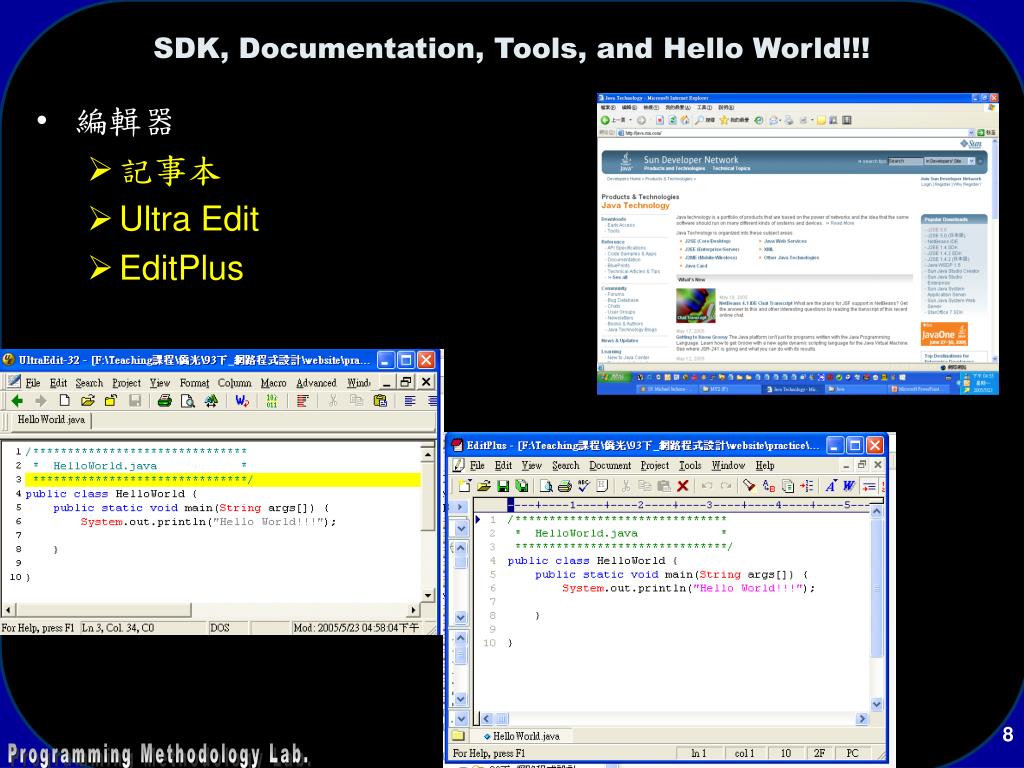Image resolution: width=1024 pixels, height=768 pixels.
Task: Click EditPlus Spell Check ABC icon
Action: (583, 485)
